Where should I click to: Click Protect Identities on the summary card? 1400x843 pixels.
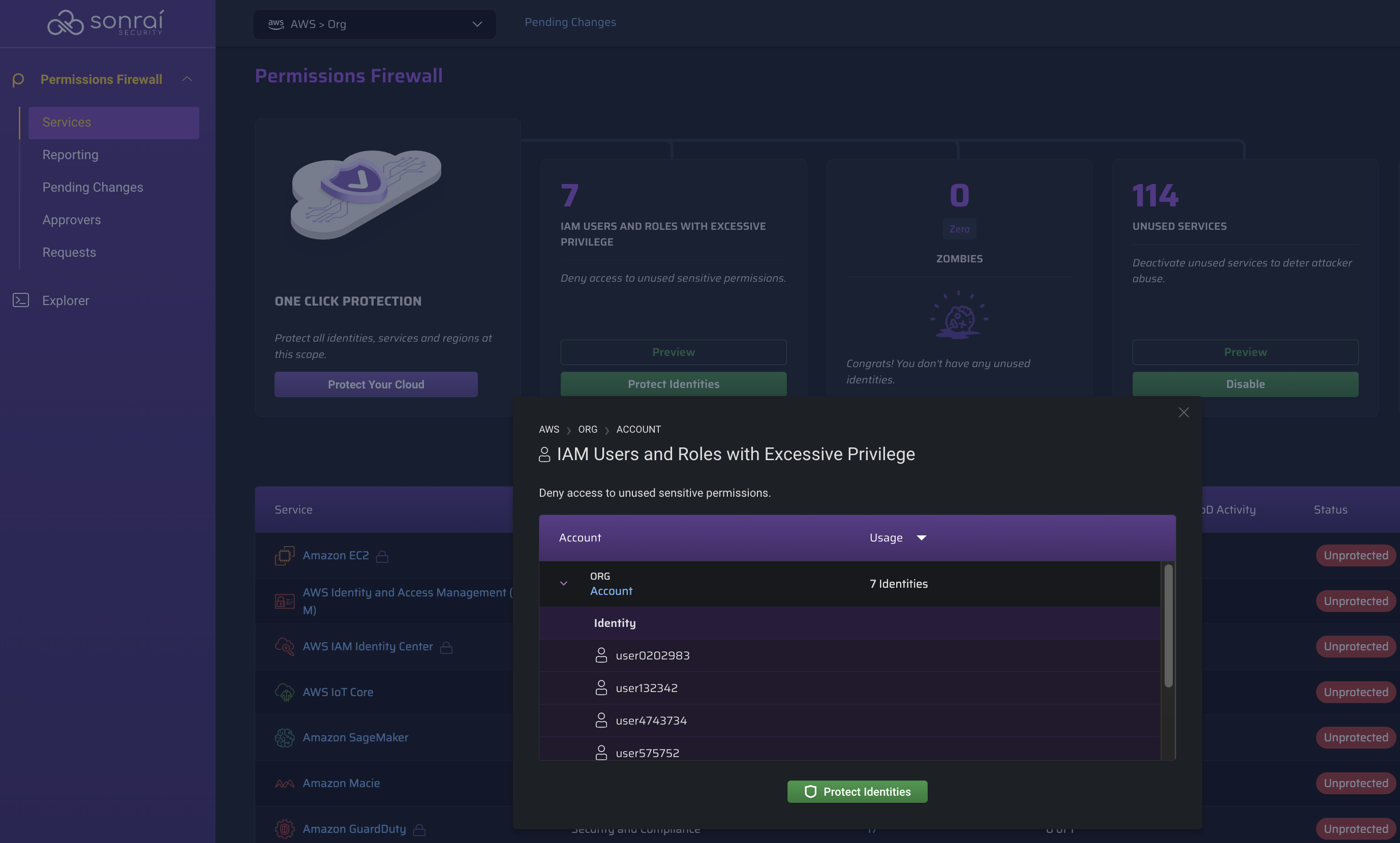pyautogui.click(x=674, y=384)
